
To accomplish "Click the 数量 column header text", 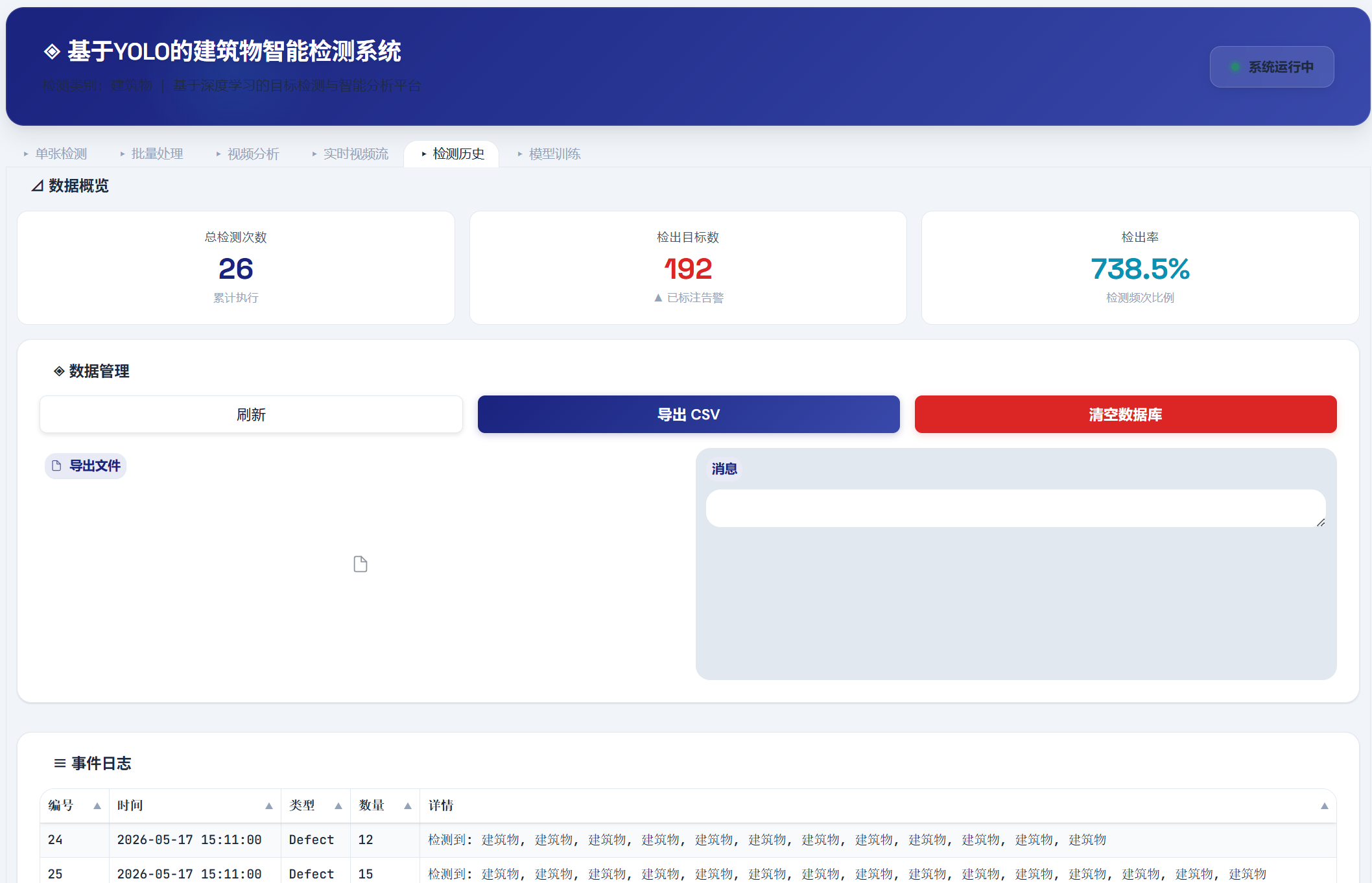I will (372, 806).
